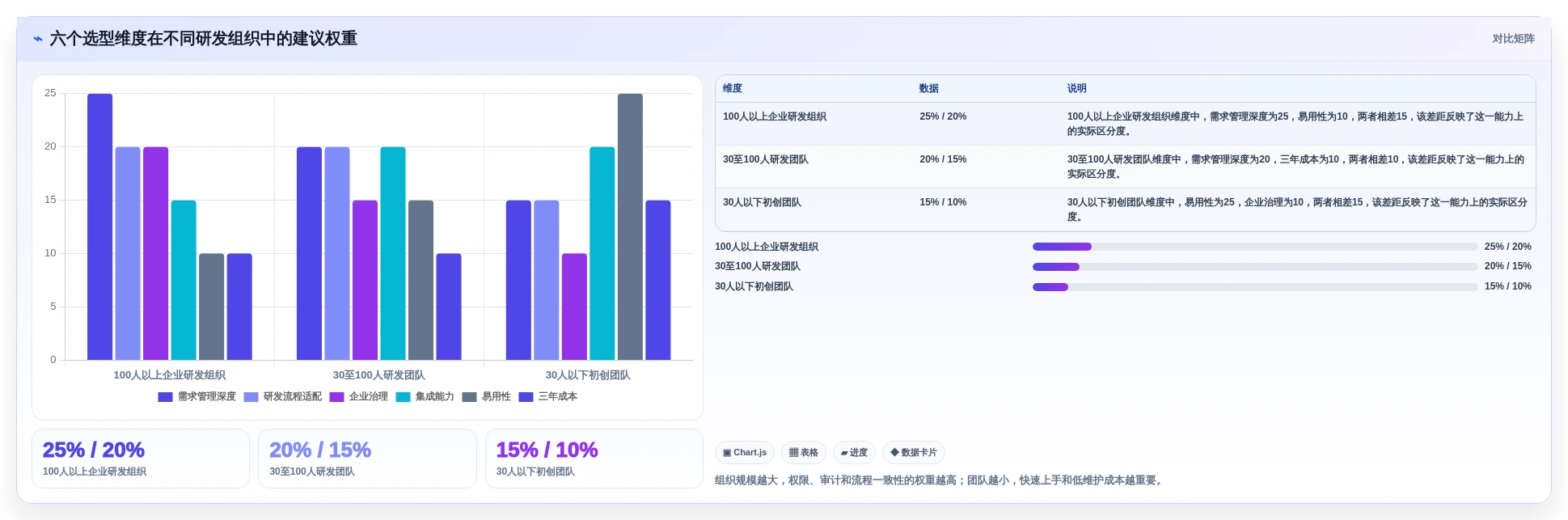Click the blue icon beside the card title

[37, 39]
